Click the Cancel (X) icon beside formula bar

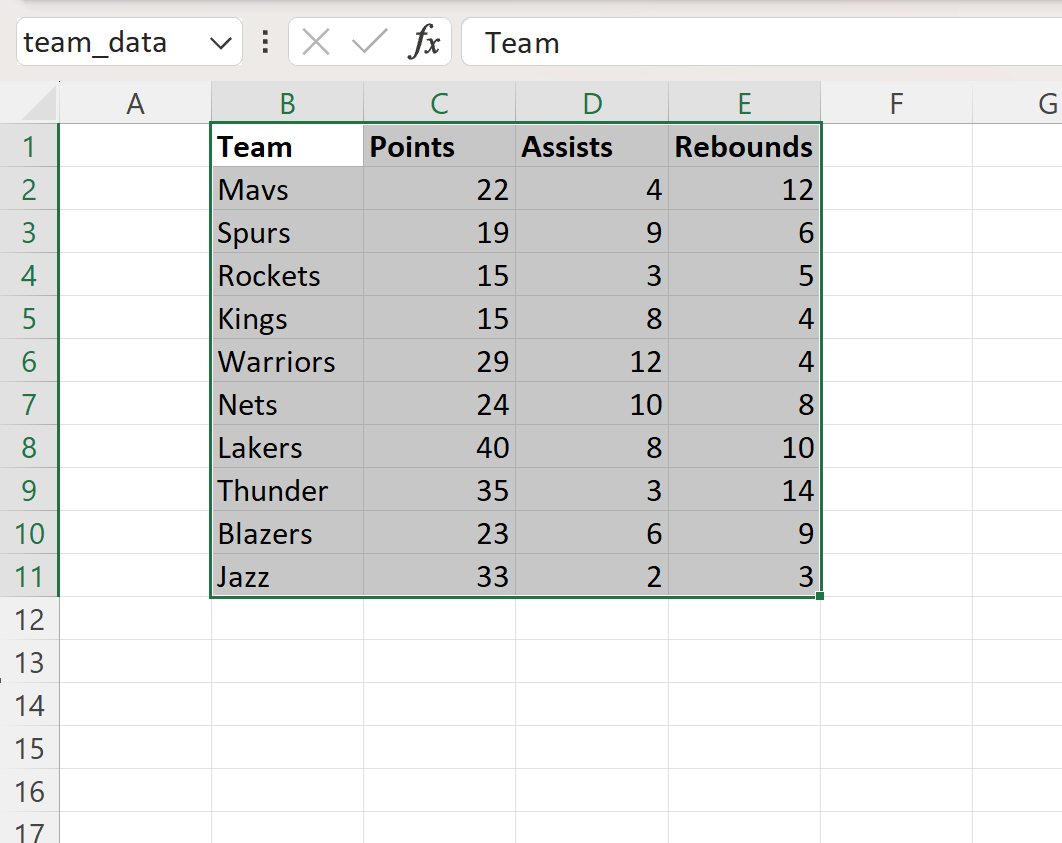click(317, 42)
